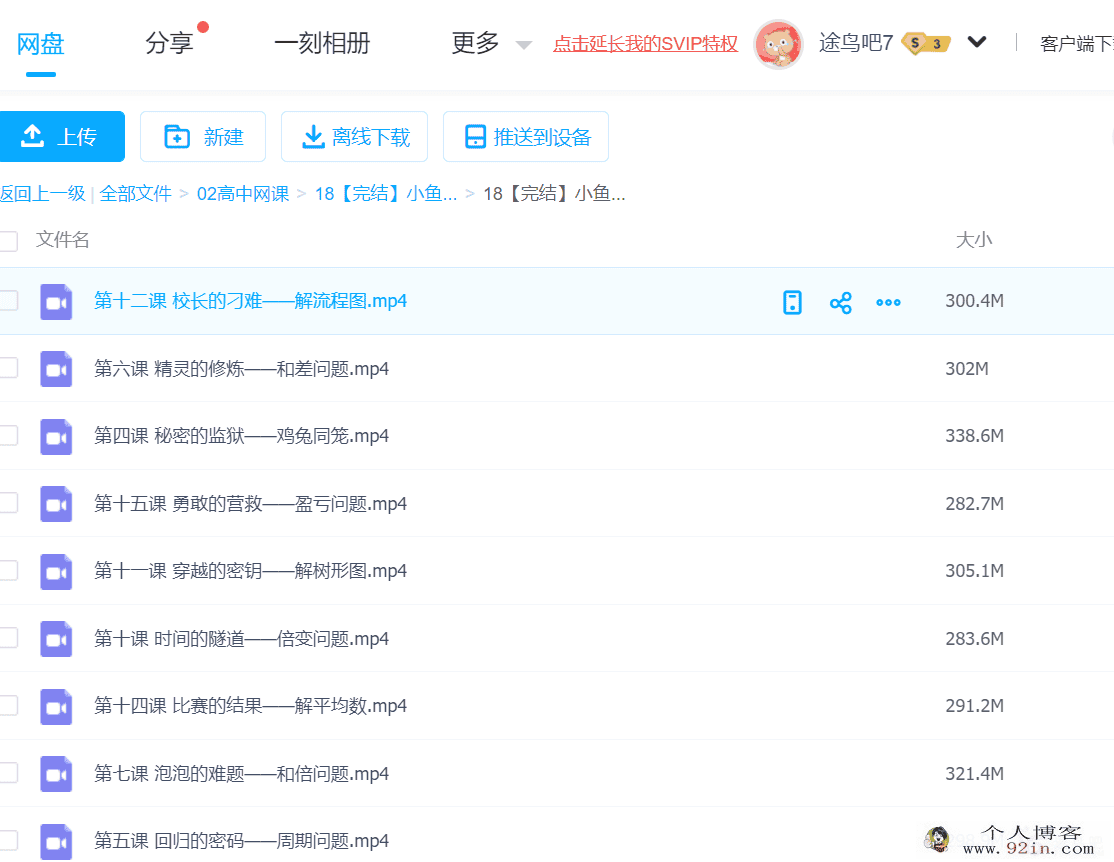Click the video icon of 第十五课 勇敢的营救

coord(56,504)
